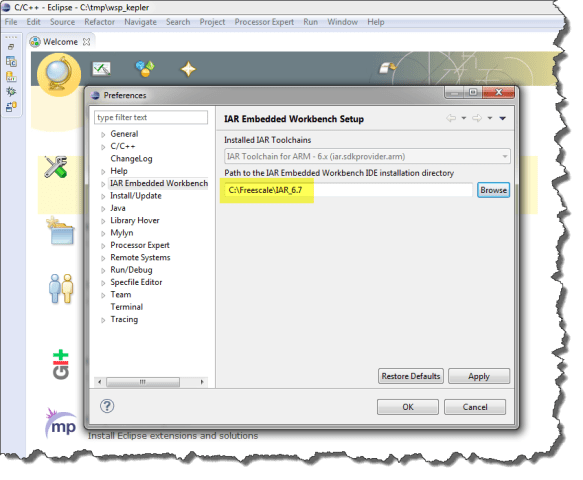Image resolution: width=583 pixels, height=480 pixels.
Task: Select Specfile Editor in preferences tree
Action: pos(136,282)
